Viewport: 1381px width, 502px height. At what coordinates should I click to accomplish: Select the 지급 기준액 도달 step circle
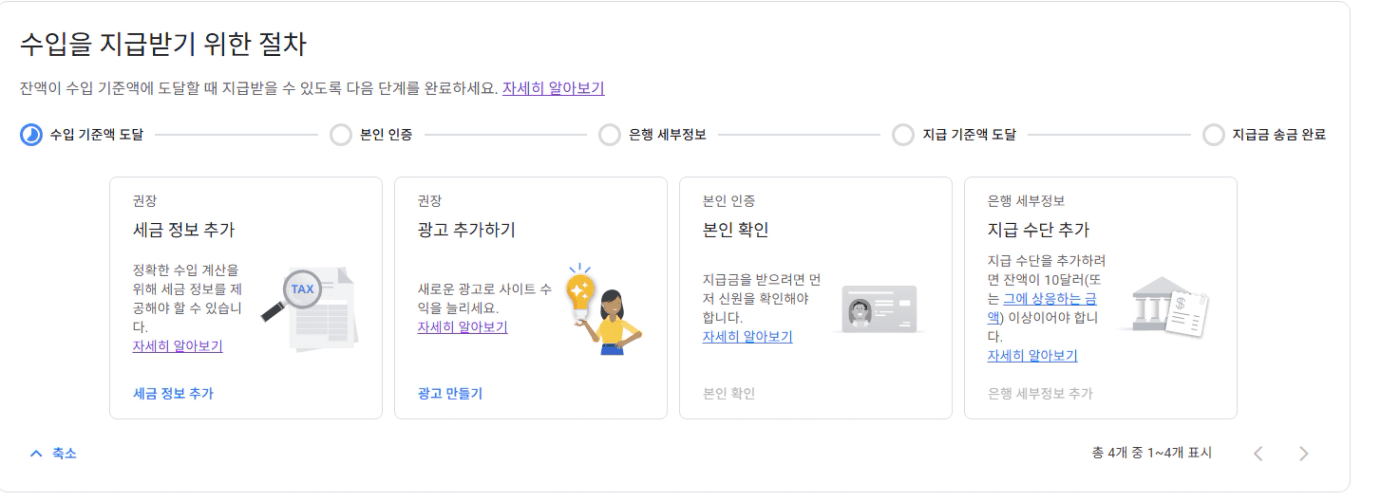(903, 135)
